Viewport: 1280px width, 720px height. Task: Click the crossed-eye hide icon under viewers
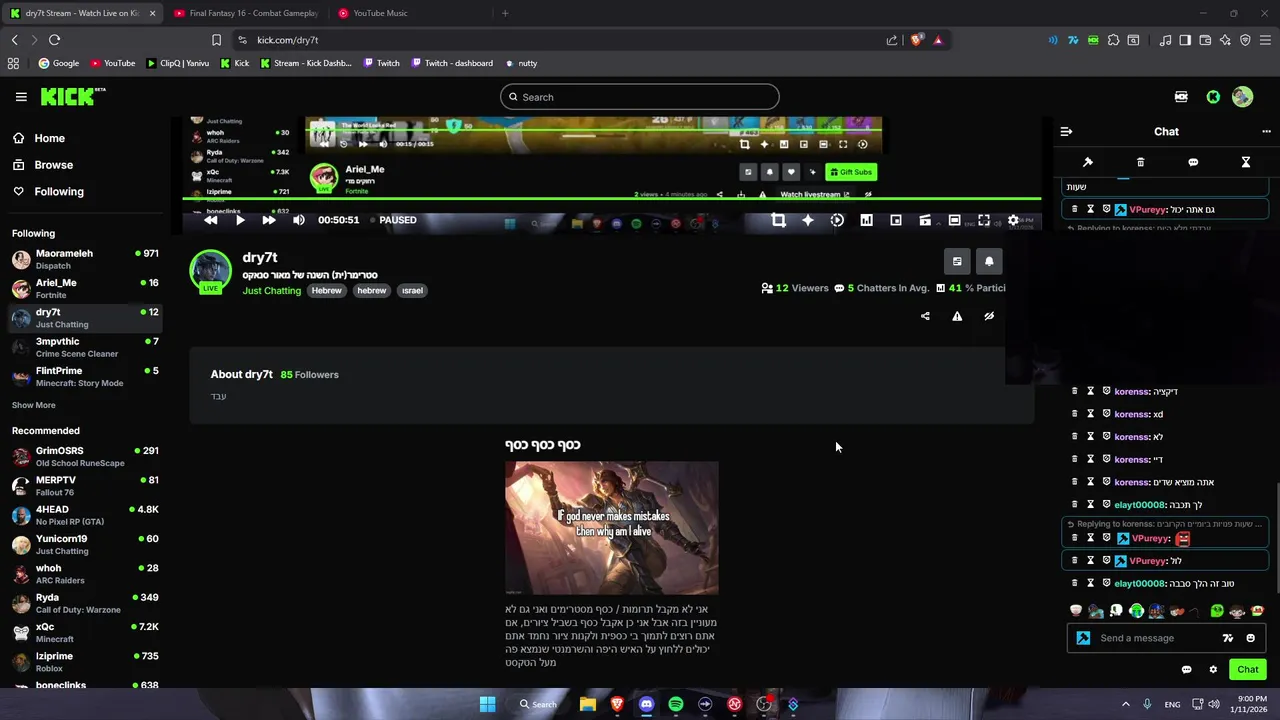[989, 316]
